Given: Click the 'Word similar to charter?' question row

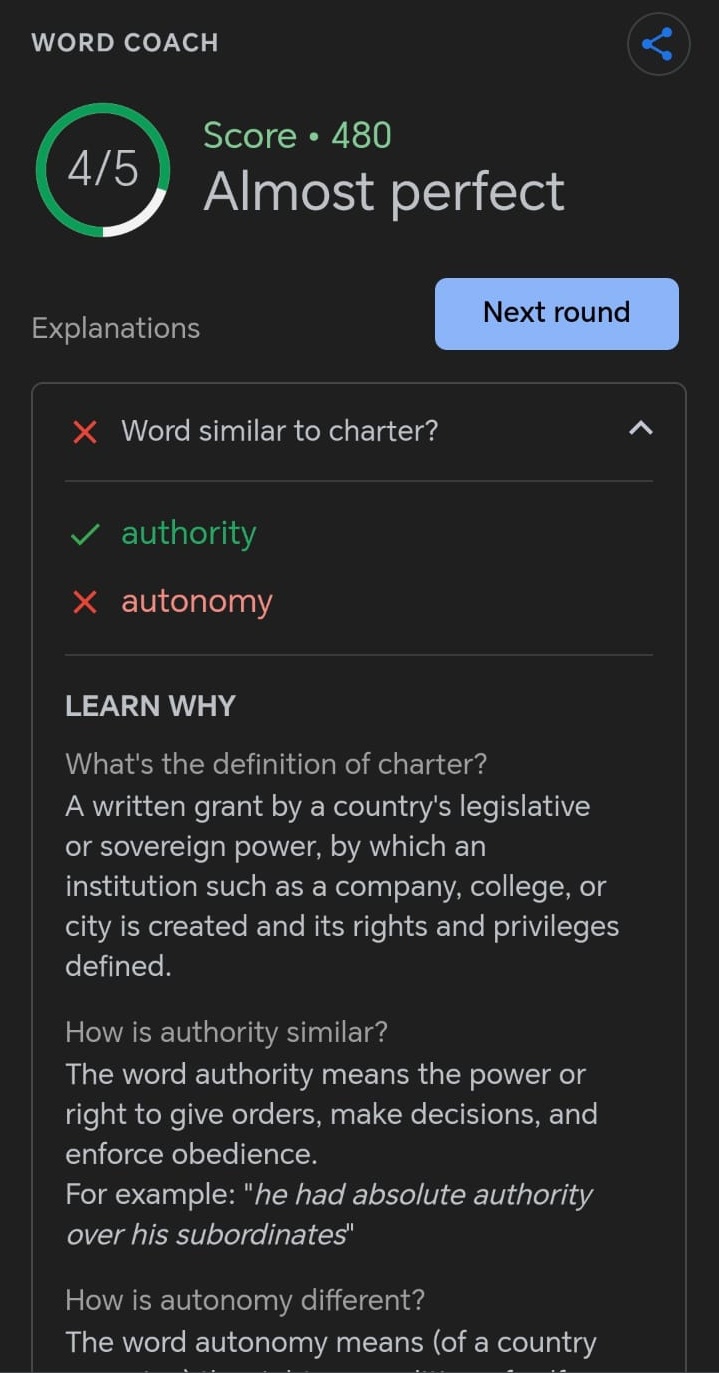Looking at the screenshot, I should [x=359, y=431].
